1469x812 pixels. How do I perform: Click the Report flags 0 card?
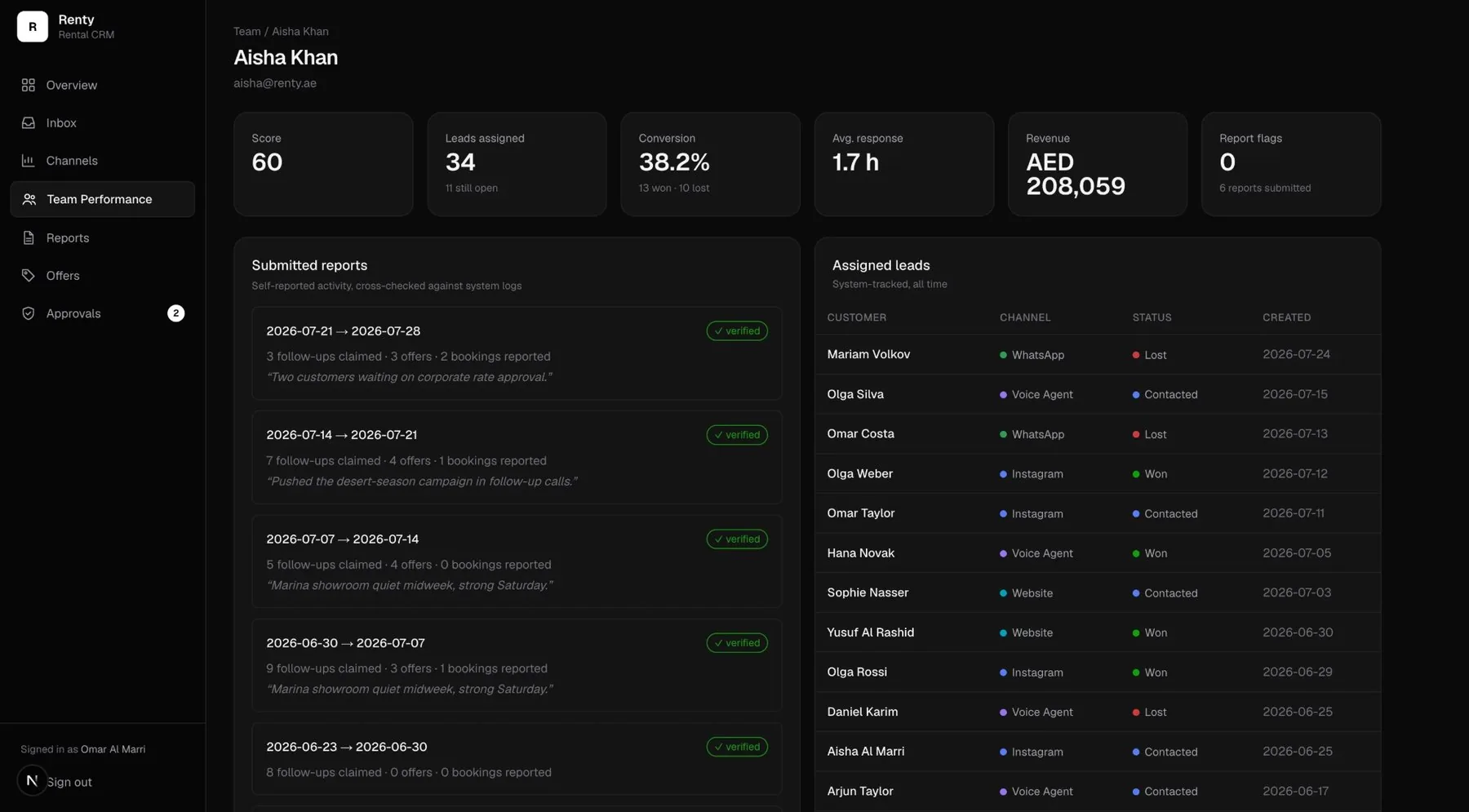point(1291,164)
